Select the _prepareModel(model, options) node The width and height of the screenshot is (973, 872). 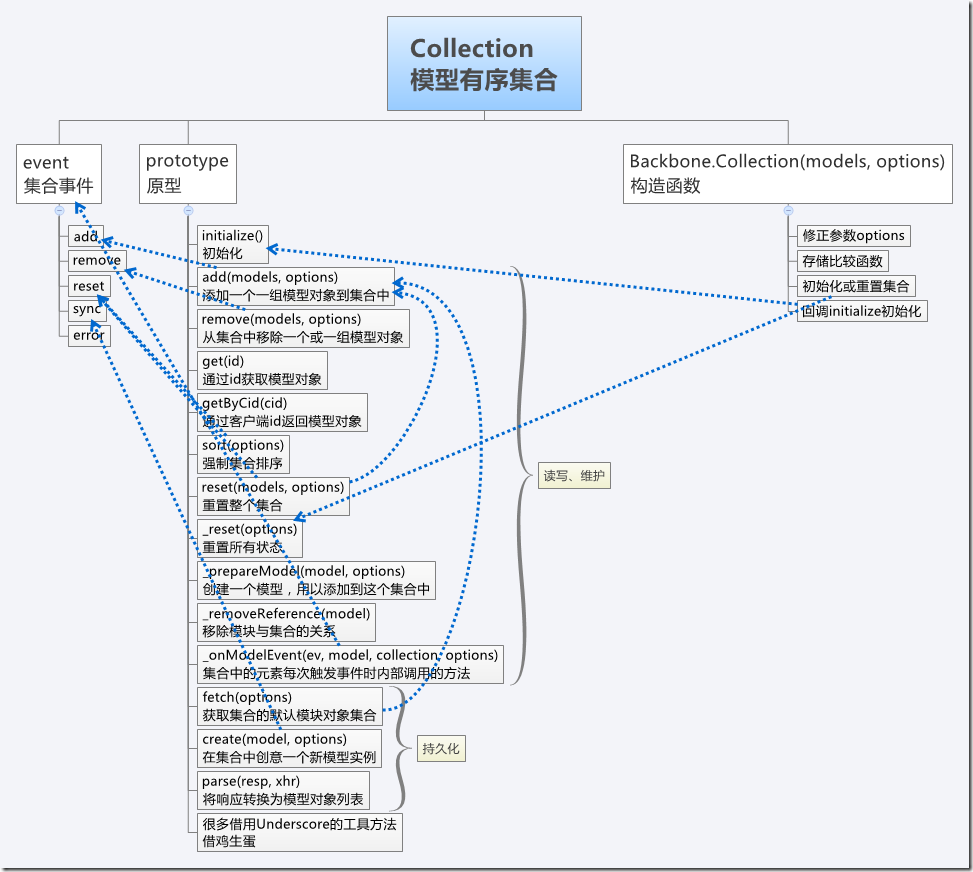tap(316, 580)
